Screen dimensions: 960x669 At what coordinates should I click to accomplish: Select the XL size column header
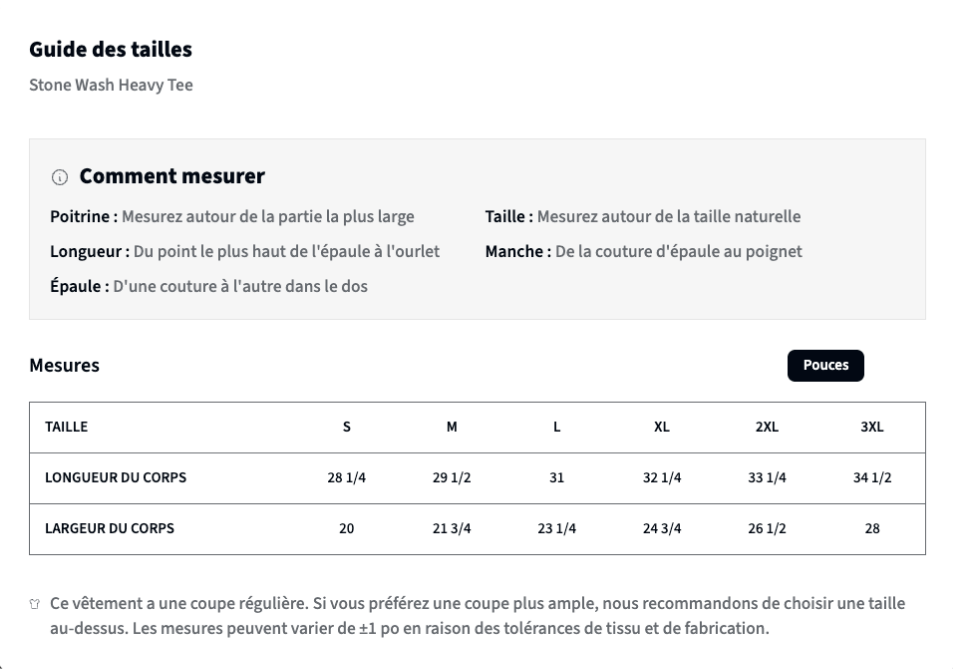[662, 427]
